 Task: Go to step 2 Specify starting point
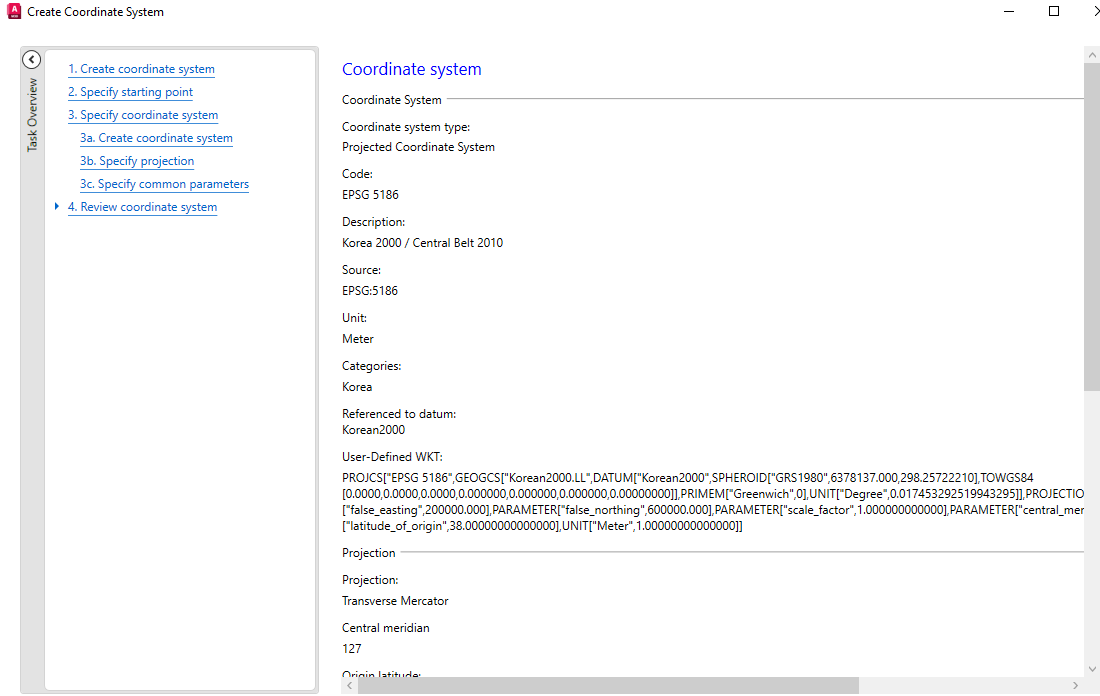(130, 92)
